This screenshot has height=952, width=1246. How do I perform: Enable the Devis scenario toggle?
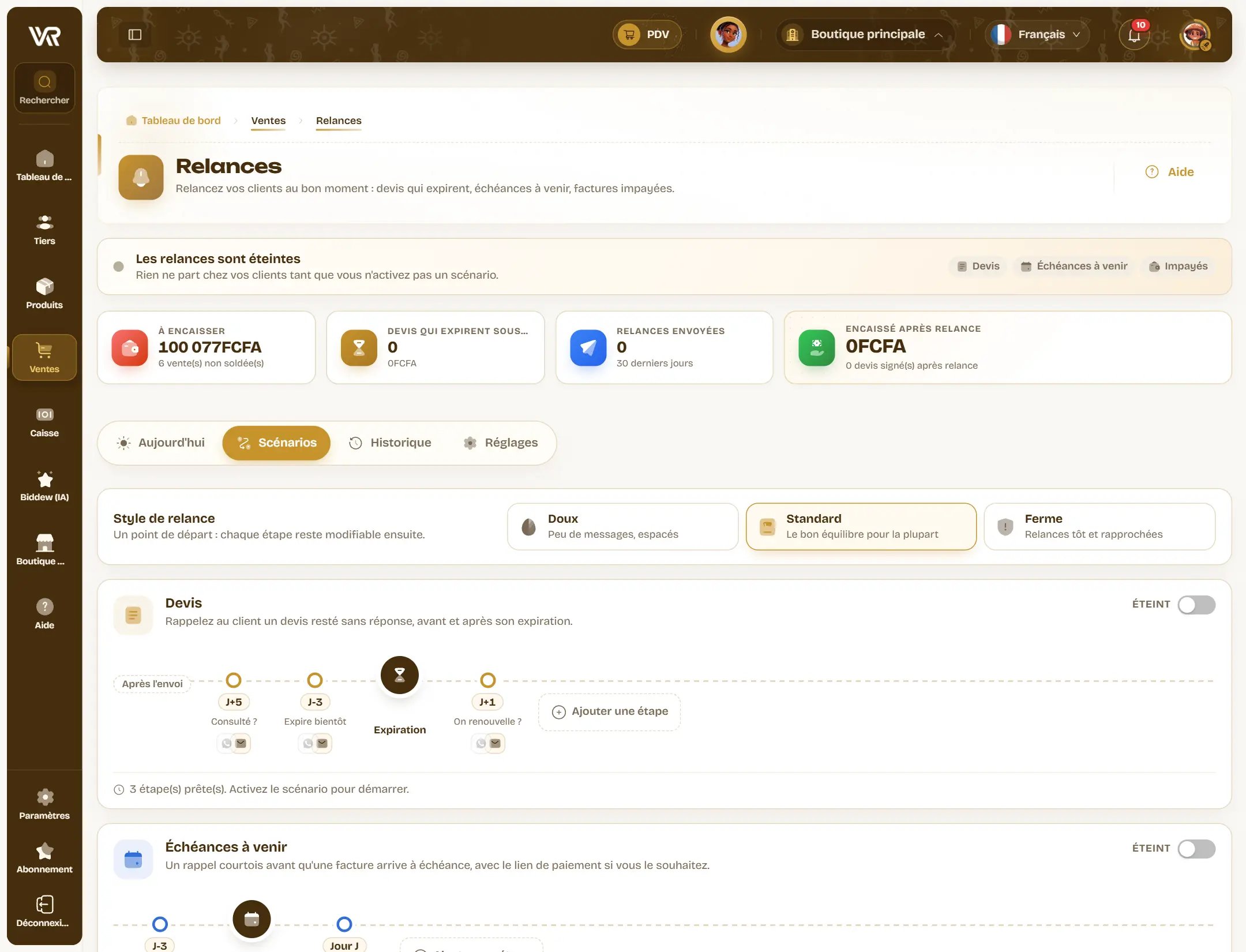[x=1196, y=605]
